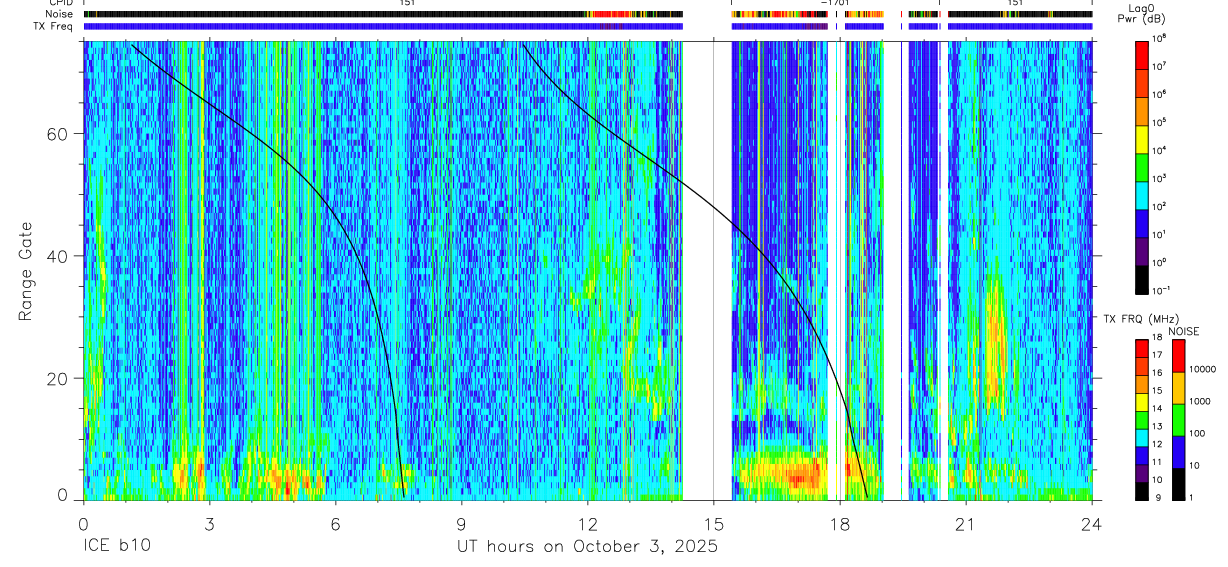Click x-axis tick label '24'

[1091, 523]
